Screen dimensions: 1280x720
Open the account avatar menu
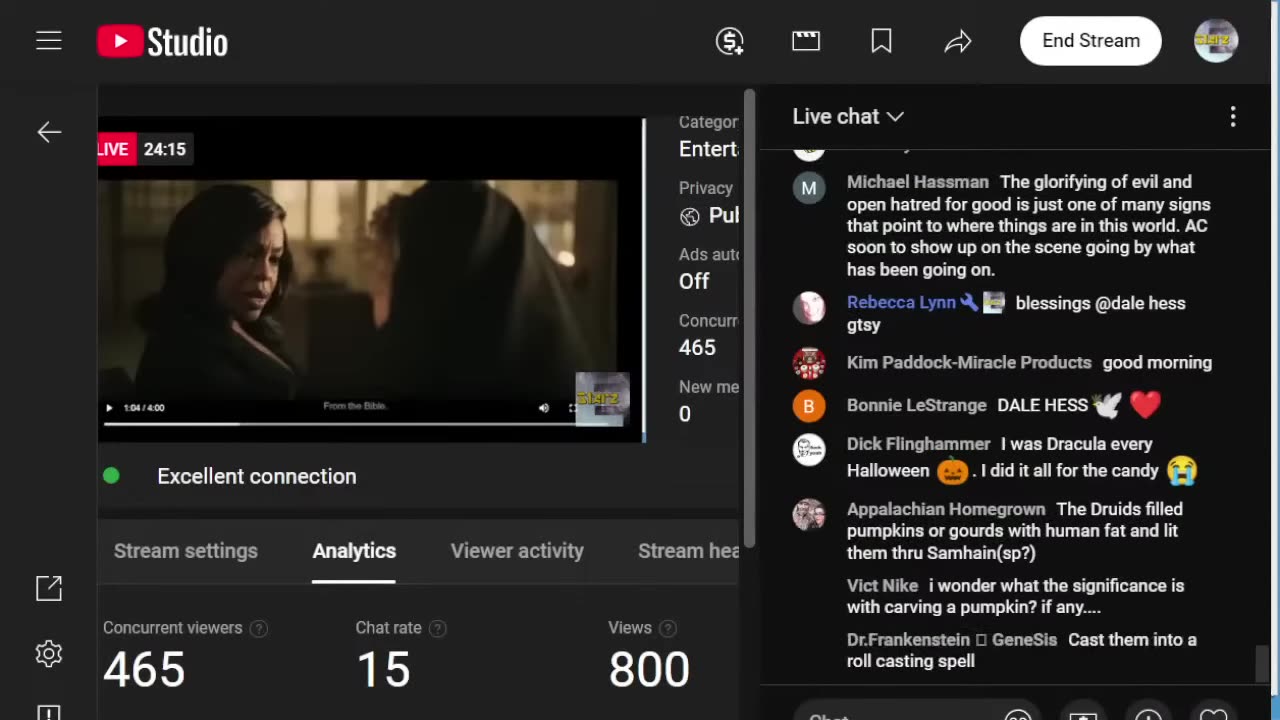[1216, 41]
